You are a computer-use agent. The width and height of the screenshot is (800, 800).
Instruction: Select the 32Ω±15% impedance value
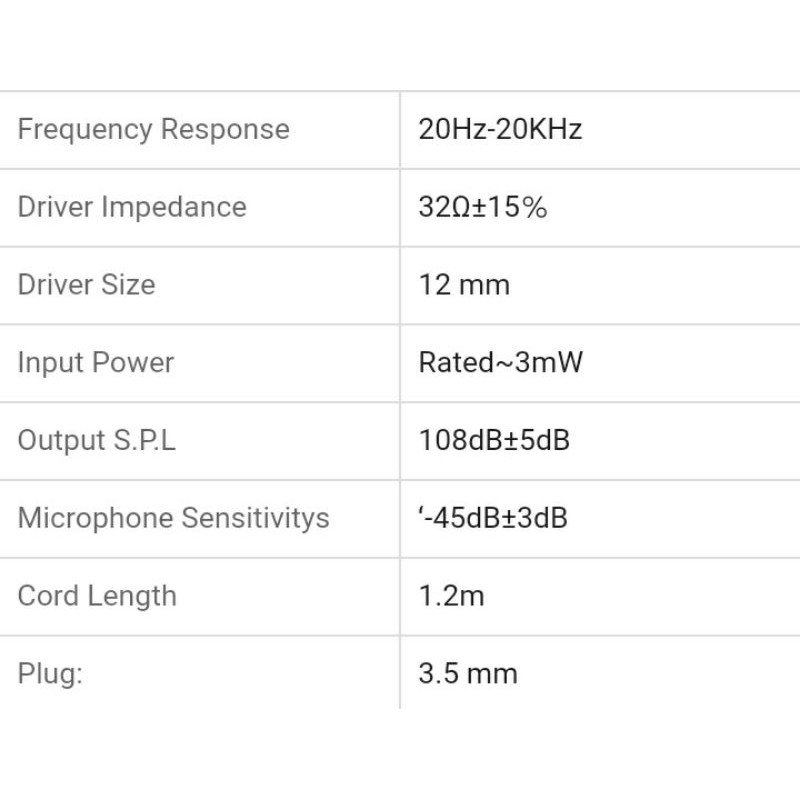click(x=482, y=207)
